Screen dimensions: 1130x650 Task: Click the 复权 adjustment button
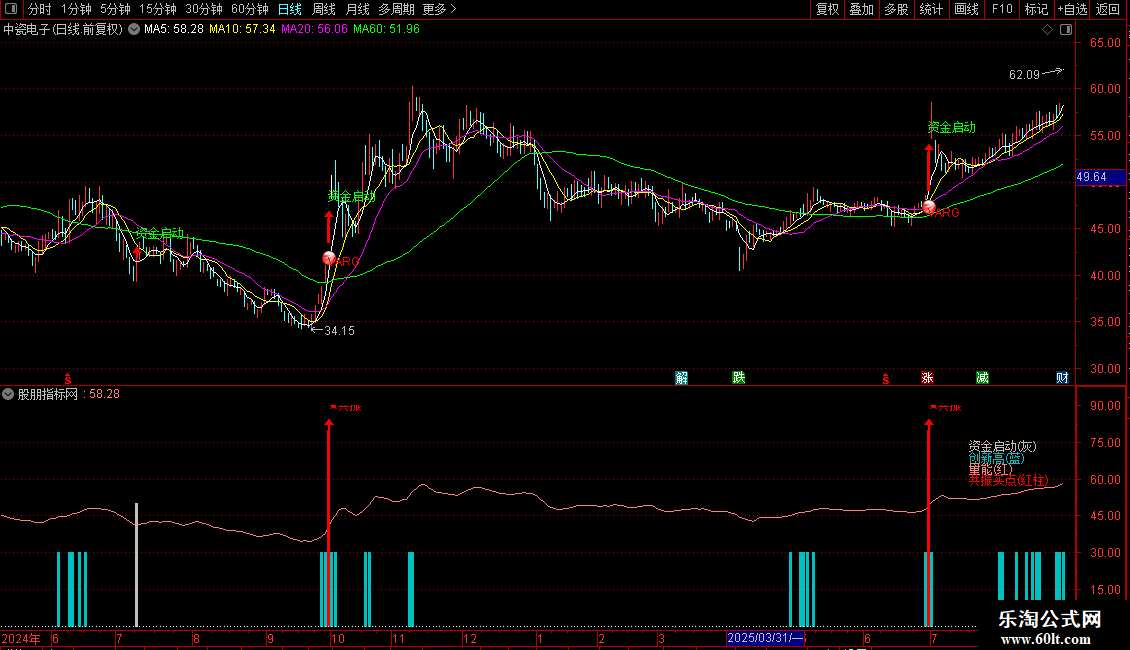pyautogui.click(x=827, y=9)
